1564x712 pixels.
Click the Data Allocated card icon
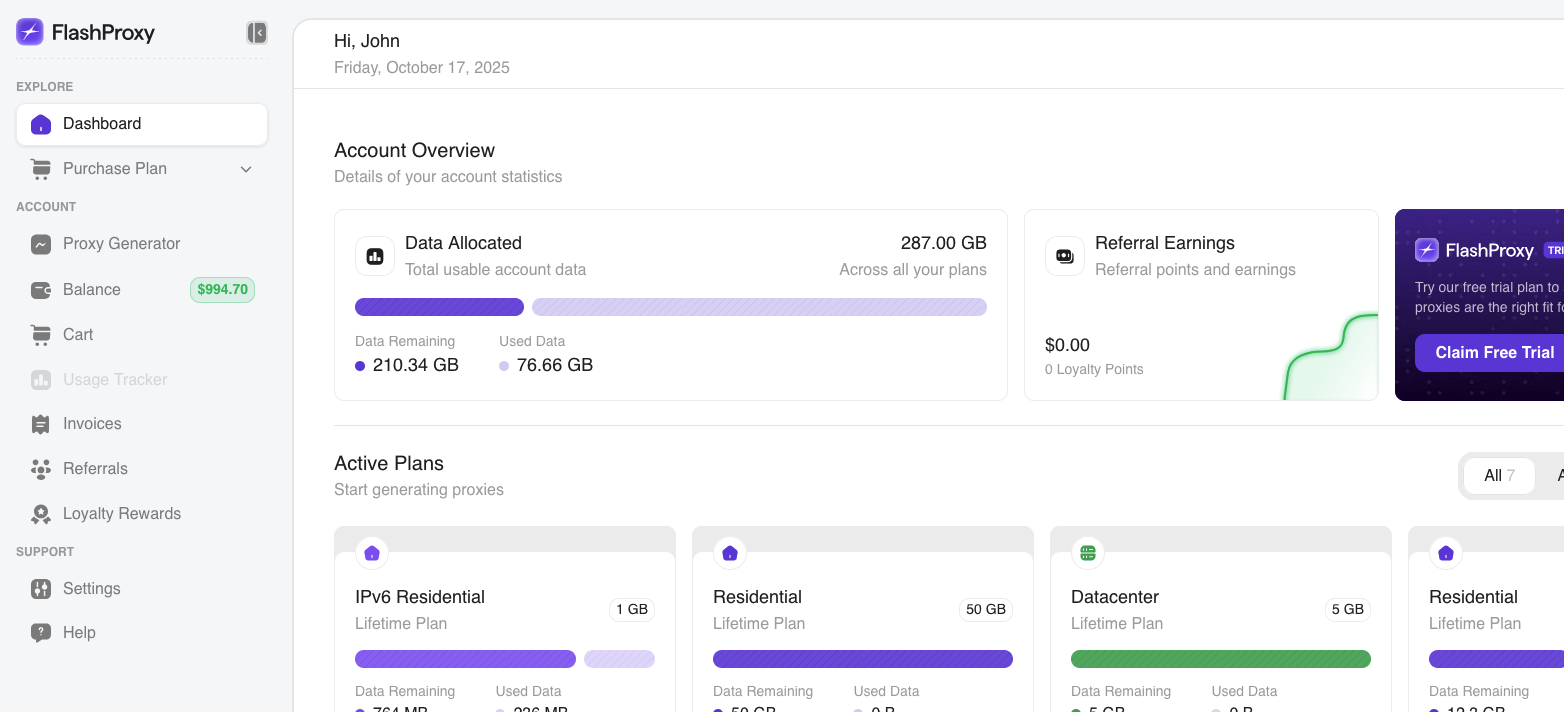pos(374,255)
